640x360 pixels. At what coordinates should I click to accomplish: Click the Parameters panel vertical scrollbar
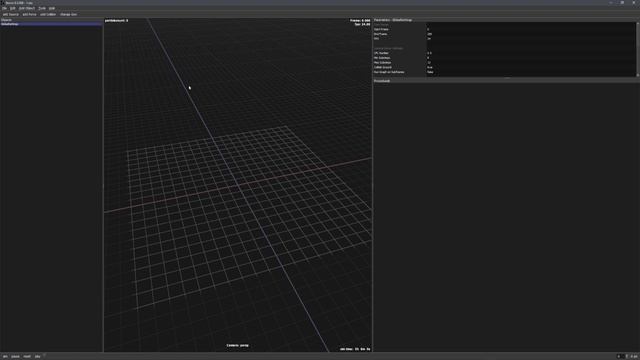click(x=638, y=49)
